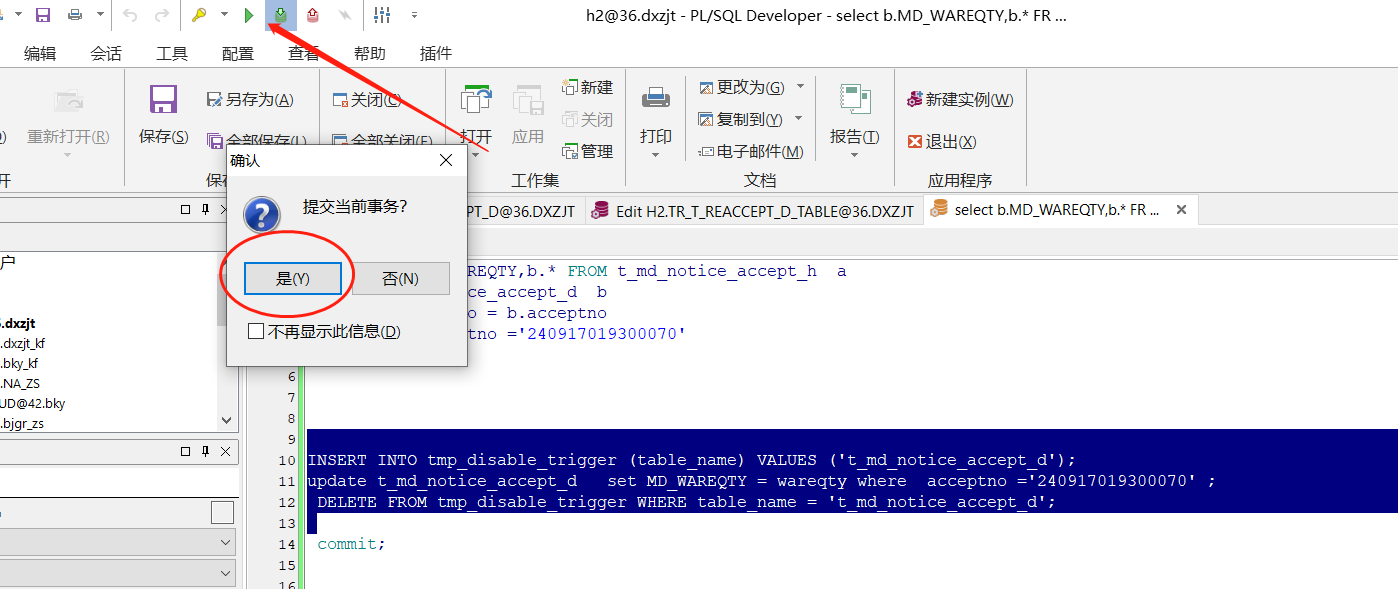Open the 帮助 menu tab
This screenshot has height=589, width=1398.
[x=370, y=53]
